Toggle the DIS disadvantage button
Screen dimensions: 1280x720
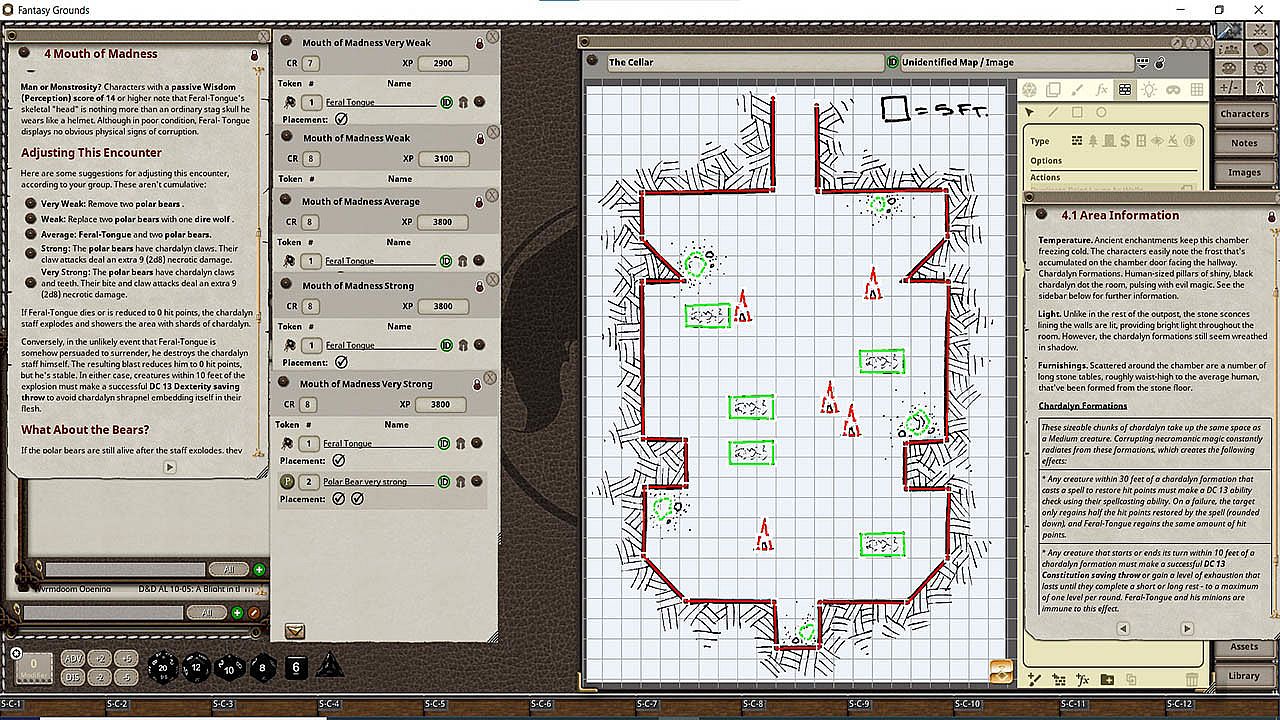(73, 676)
